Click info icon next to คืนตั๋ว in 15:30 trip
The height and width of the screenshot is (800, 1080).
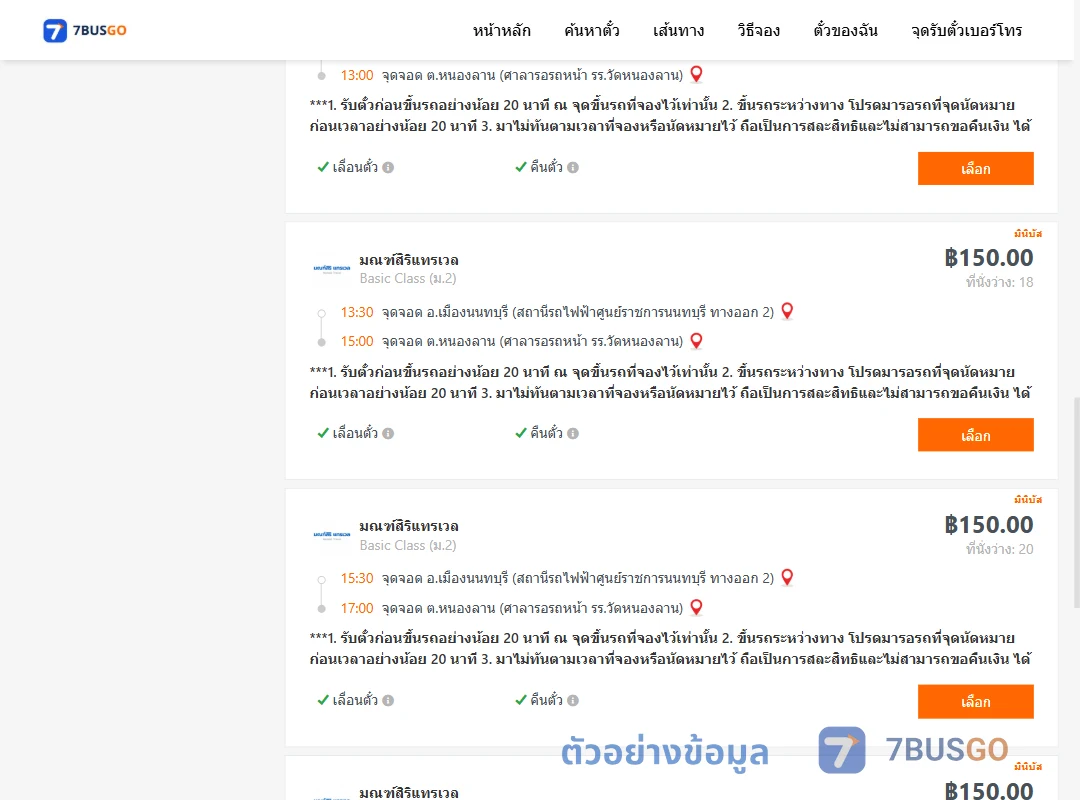573,700
